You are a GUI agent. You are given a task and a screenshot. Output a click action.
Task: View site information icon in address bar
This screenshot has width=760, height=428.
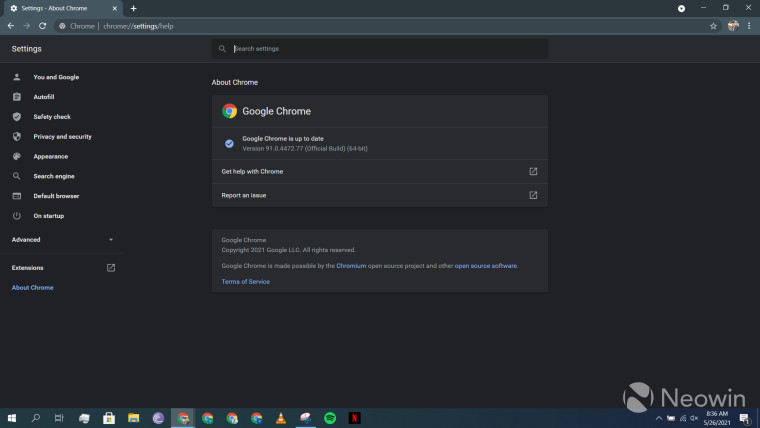point(62,26)
